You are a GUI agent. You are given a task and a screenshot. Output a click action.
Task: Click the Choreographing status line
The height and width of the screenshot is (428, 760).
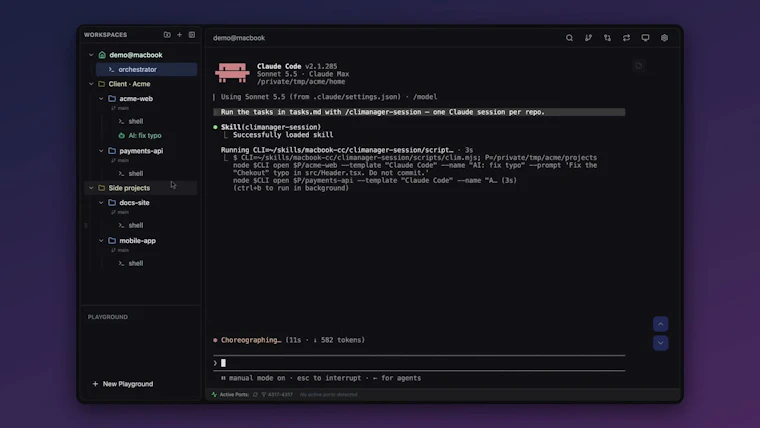coord(289,340)
